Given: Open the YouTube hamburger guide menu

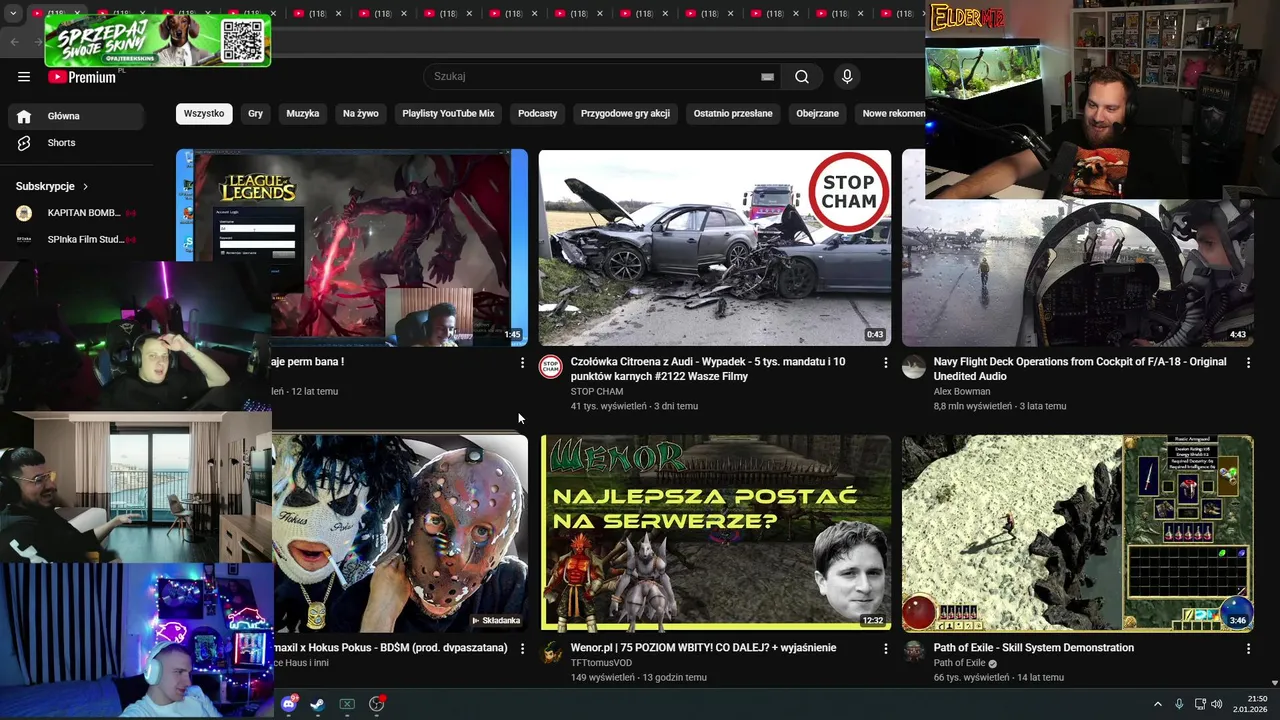Looking at the screenshot, I should click(24, 77).
